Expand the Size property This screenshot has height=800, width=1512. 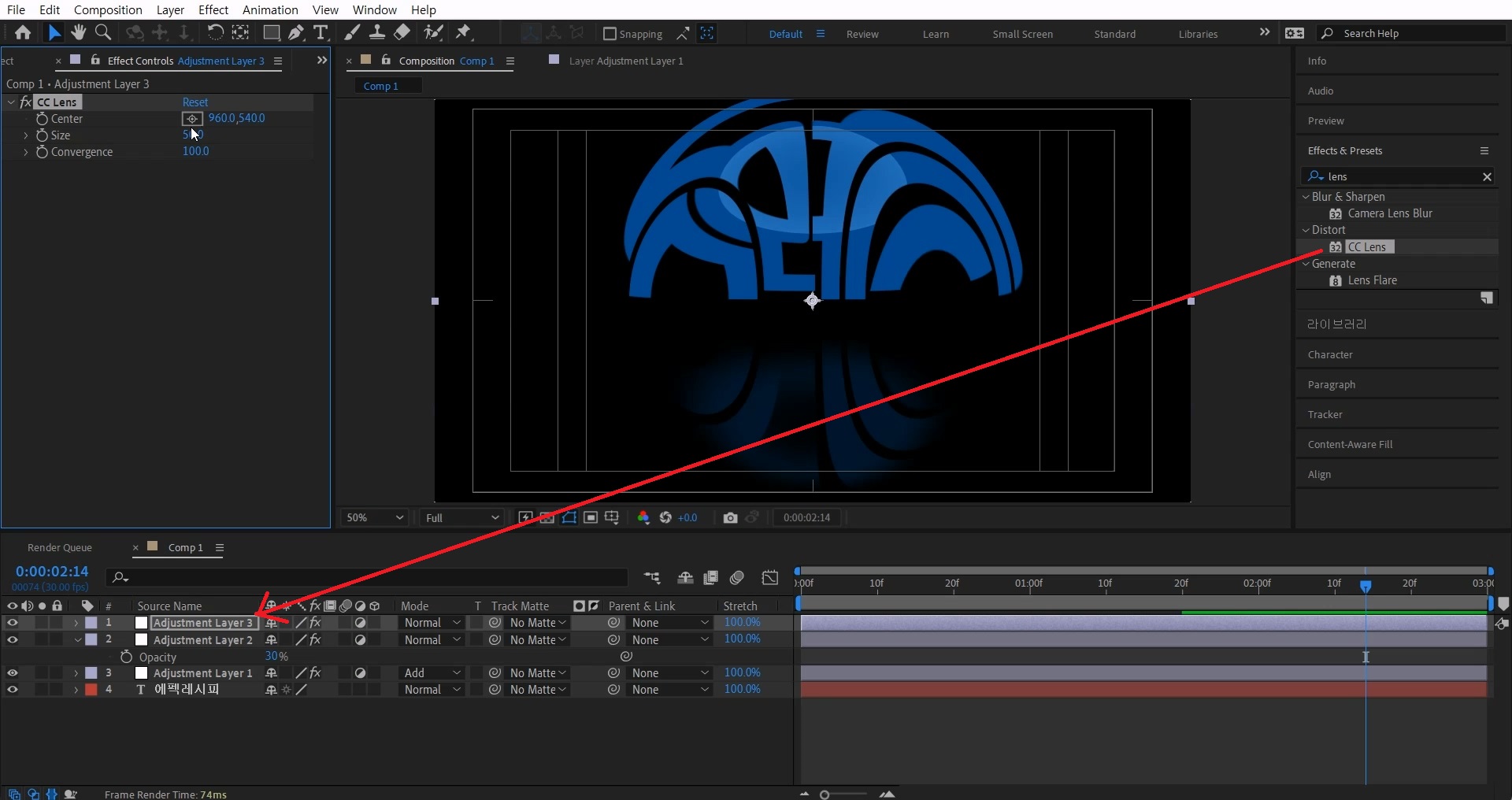(x=26, y=135)
